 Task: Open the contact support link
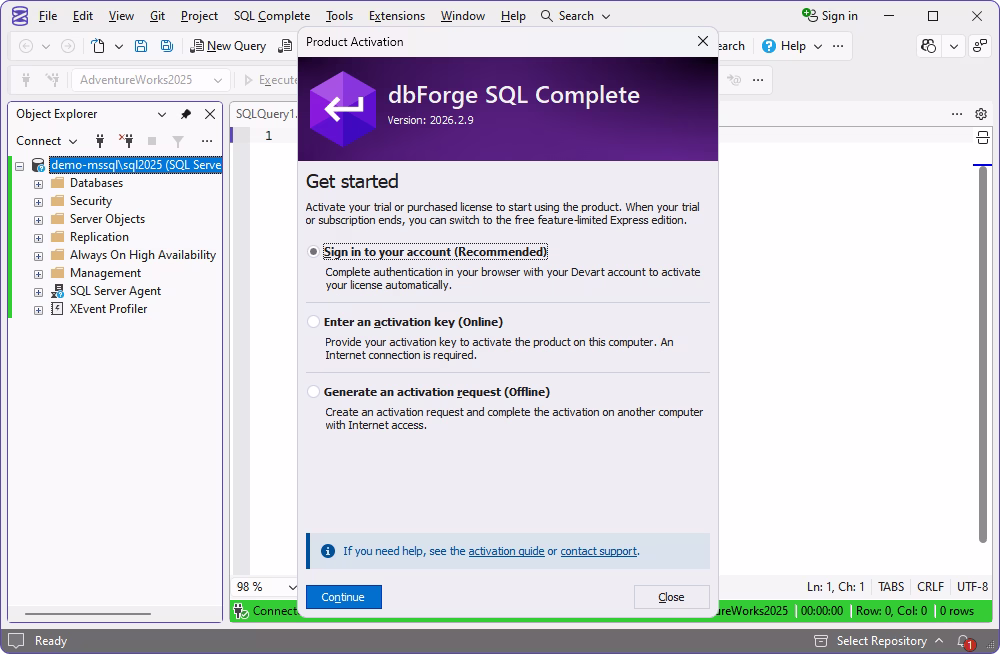click(x=598, y=551)
